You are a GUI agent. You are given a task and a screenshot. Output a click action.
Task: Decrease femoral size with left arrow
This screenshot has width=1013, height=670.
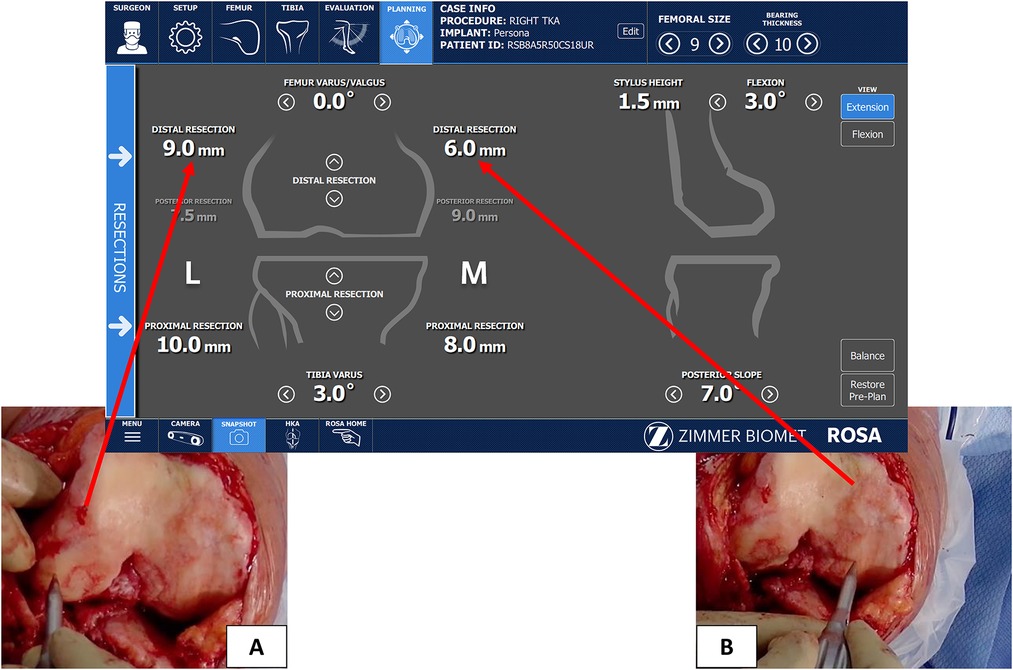[669, 44]
